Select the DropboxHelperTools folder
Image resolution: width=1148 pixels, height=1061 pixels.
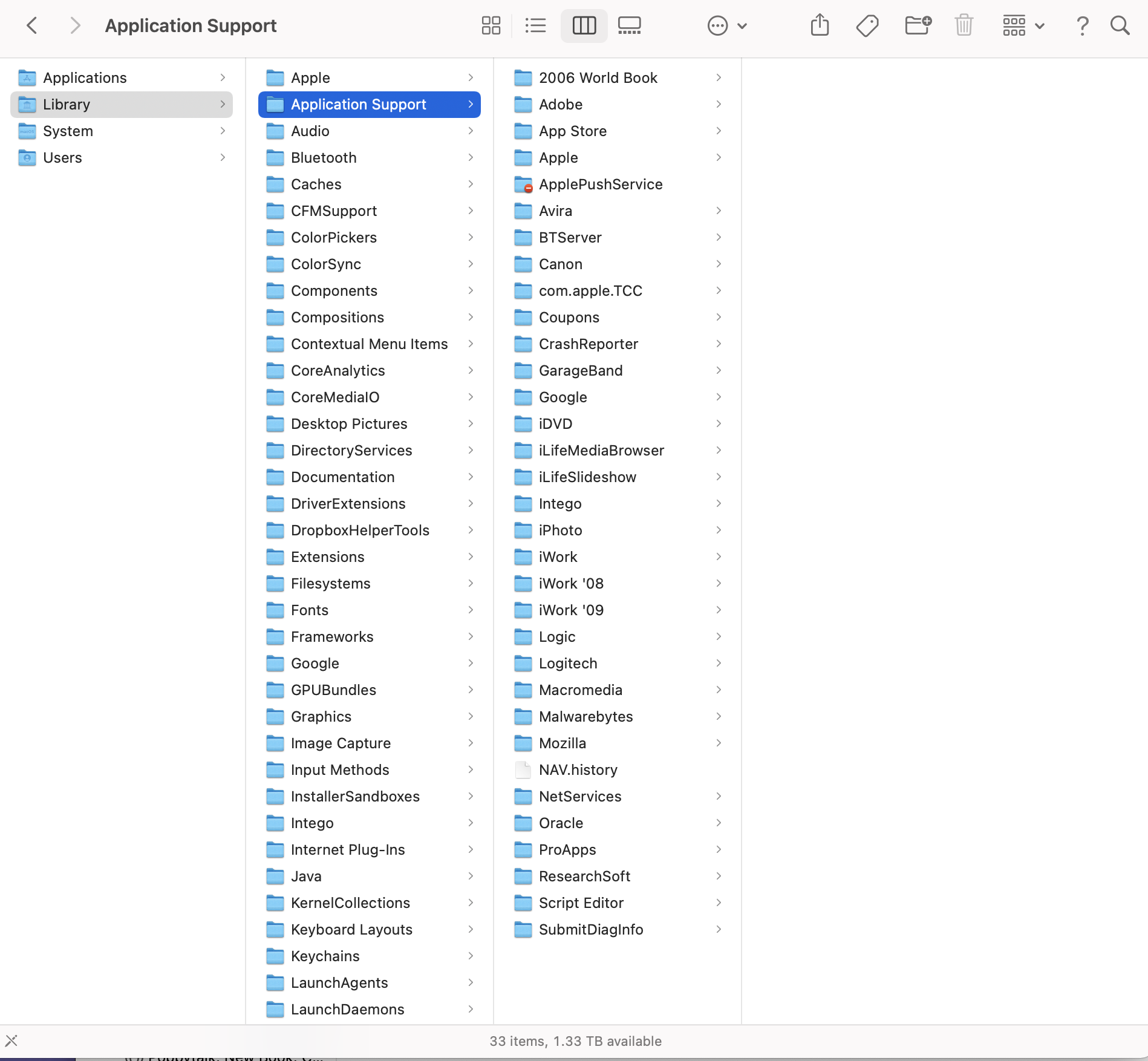click(x=370, y=530)
